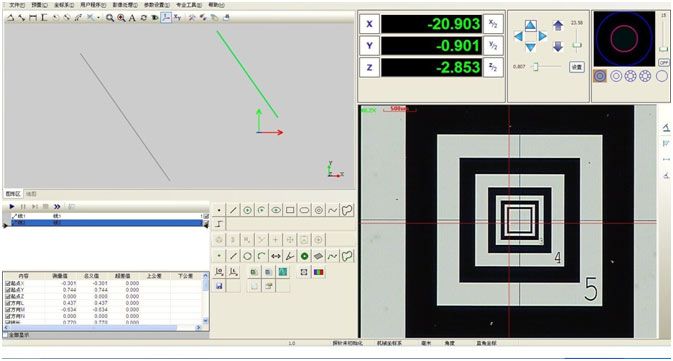
Task: Select the ellipse measurement tool
Action: click(x=304, y=210)
